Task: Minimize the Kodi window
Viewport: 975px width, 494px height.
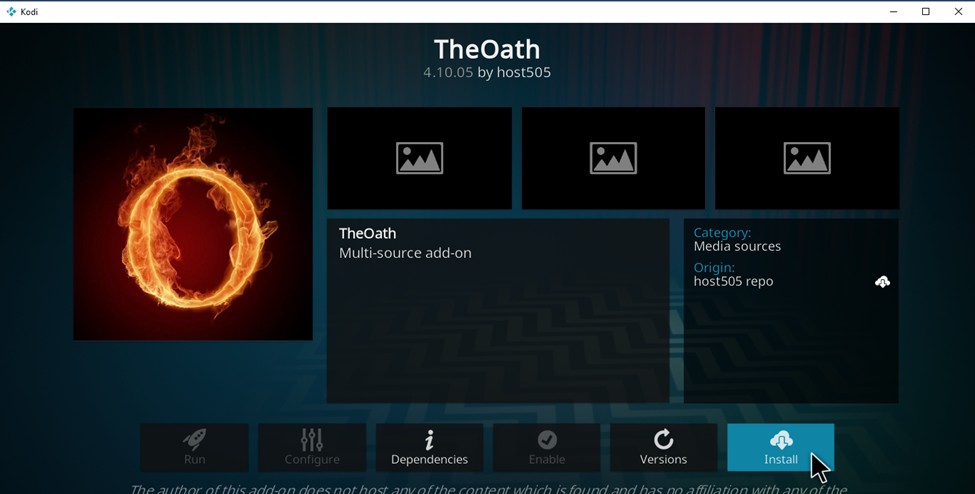Action: coord(893,11)
